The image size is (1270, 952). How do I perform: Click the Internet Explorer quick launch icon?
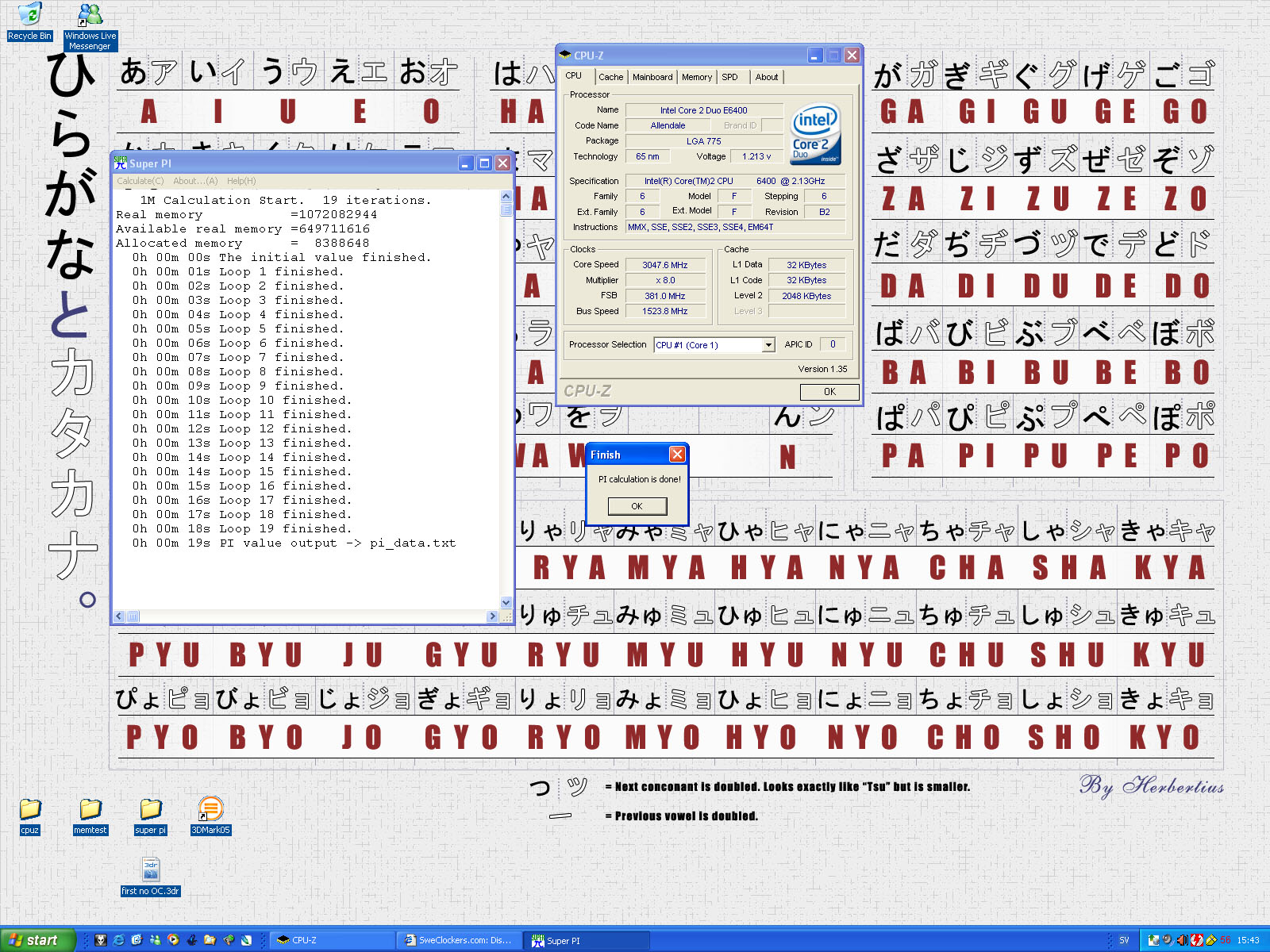[118, 940]
